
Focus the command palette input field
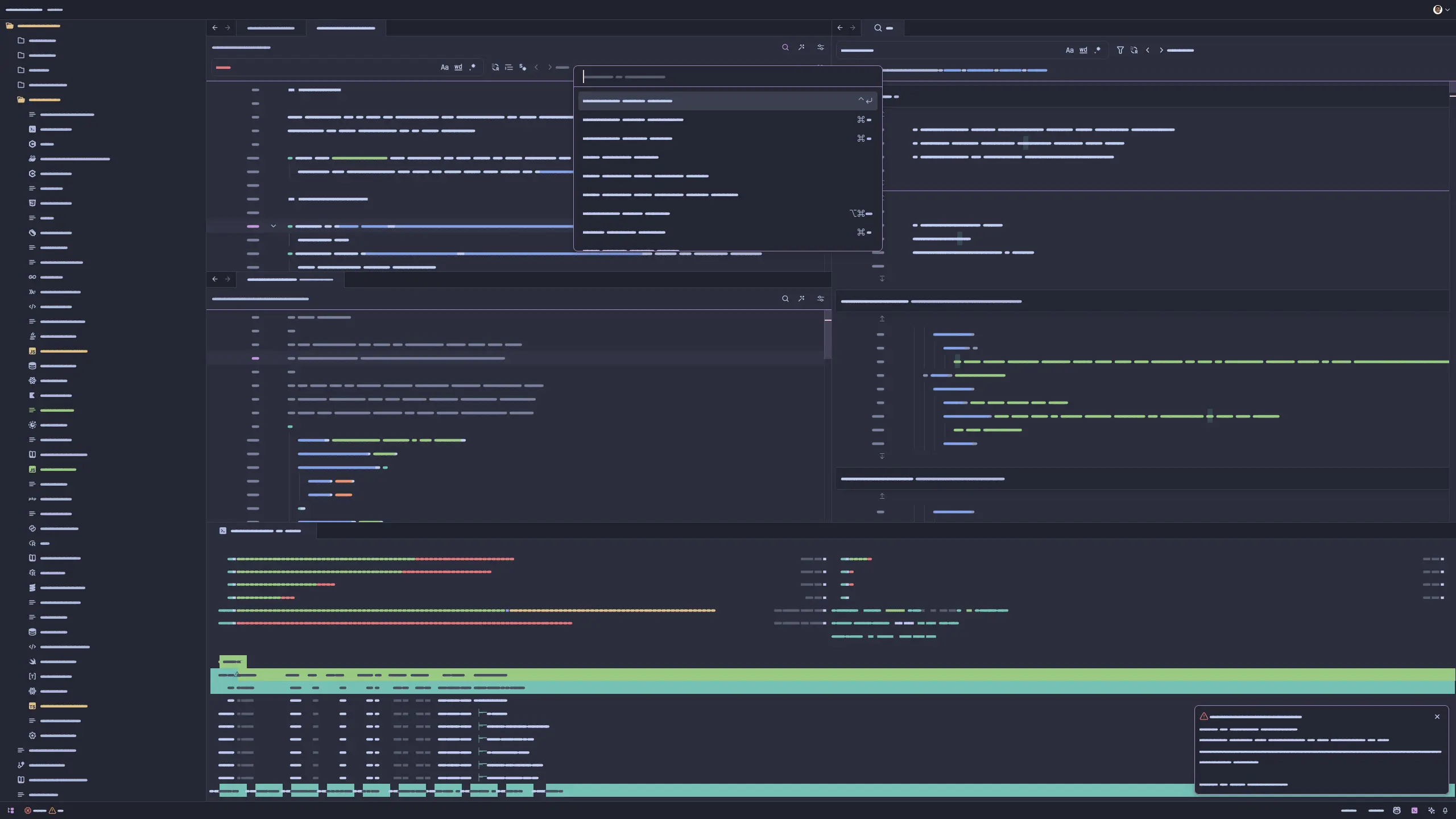[x=728, y=77]
